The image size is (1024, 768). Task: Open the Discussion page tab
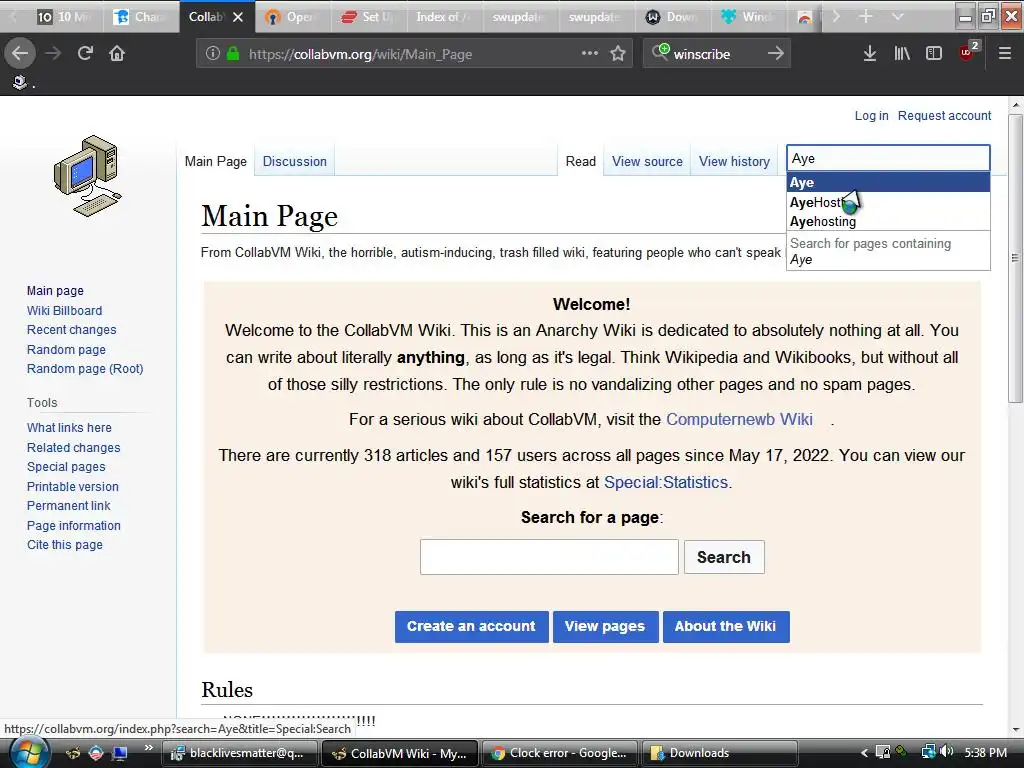295,161
